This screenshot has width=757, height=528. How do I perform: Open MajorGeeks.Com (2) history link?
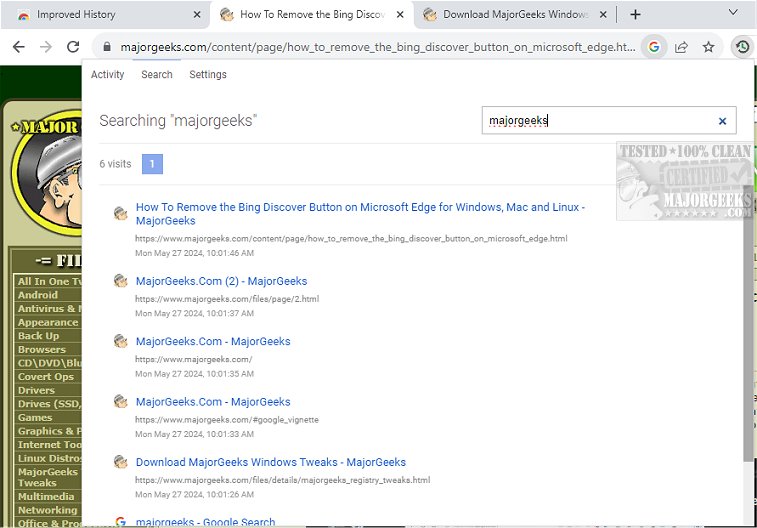coord(221,281)
